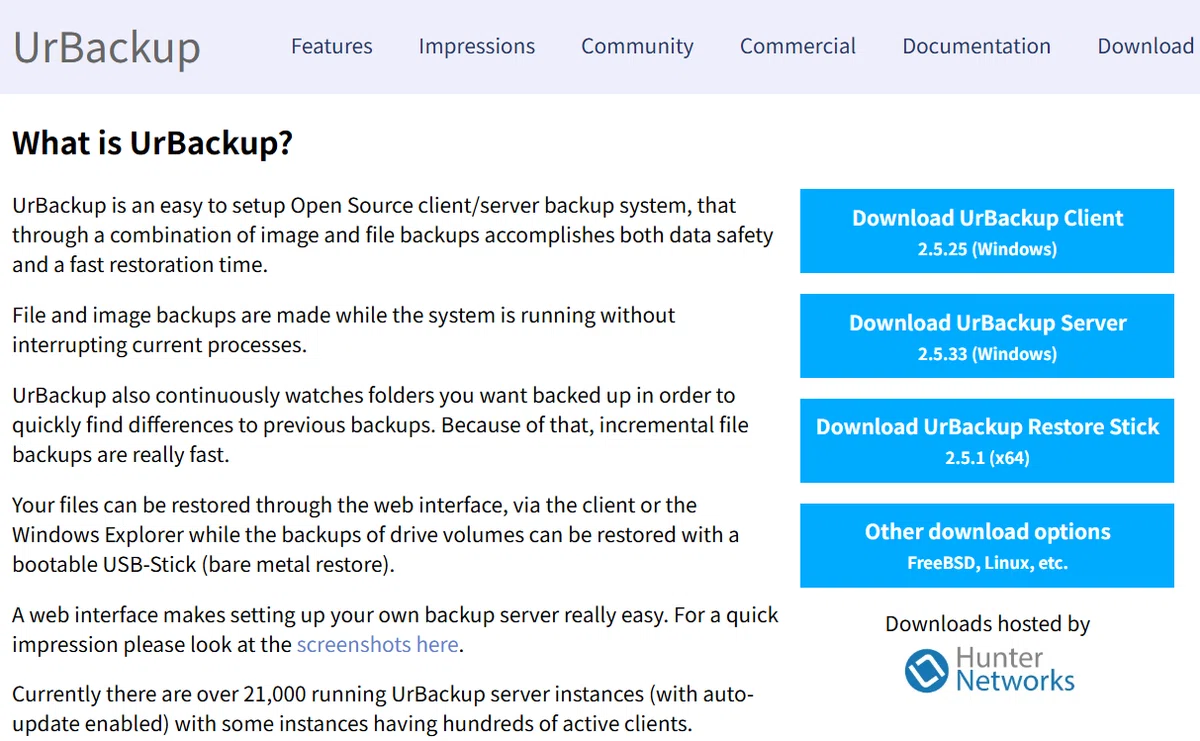Click Download UrBackup Client button

coord(987,231)
